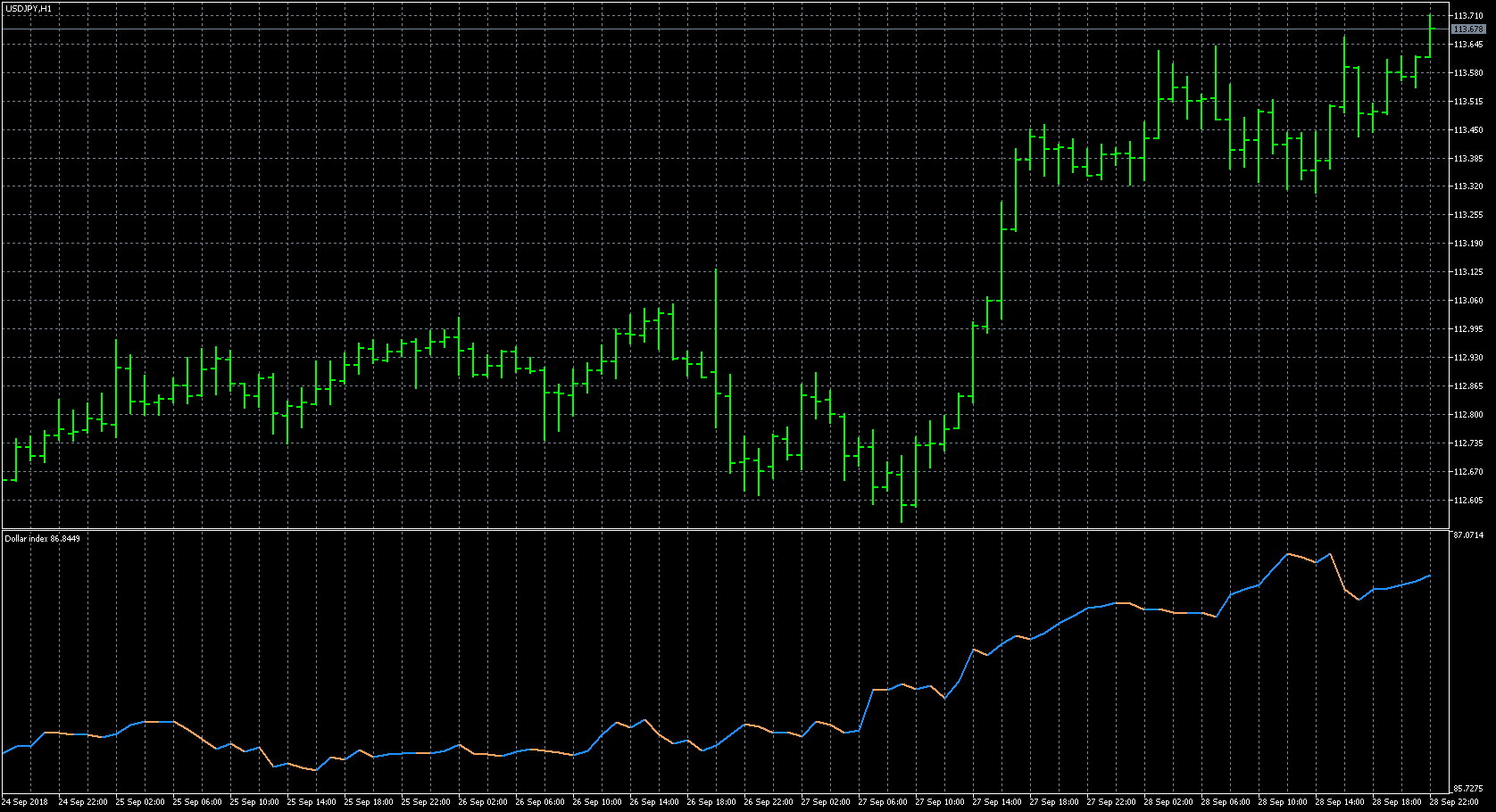This screenshot has height=812, width=1496.
Task: Select the 27 Sep 22:00 time label
Action: 1111,802
